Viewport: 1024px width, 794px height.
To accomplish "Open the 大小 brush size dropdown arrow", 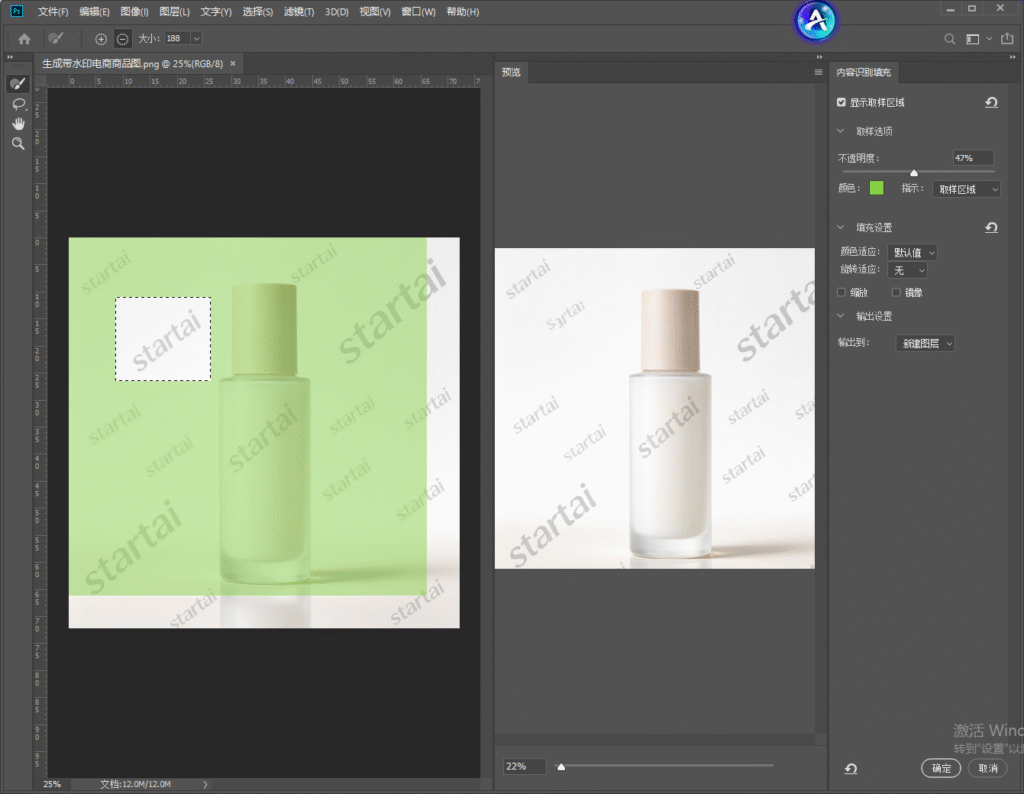I will [x=196, y=39].
